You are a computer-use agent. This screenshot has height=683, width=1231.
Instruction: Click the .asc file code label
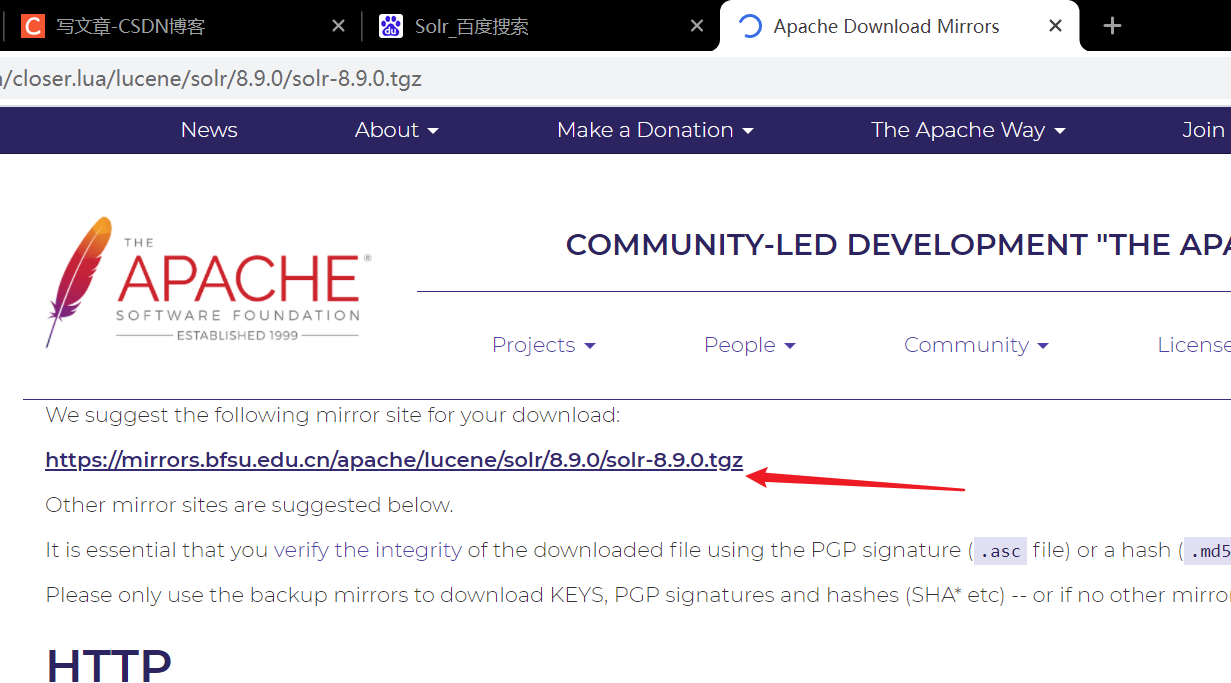(1000, 551)
